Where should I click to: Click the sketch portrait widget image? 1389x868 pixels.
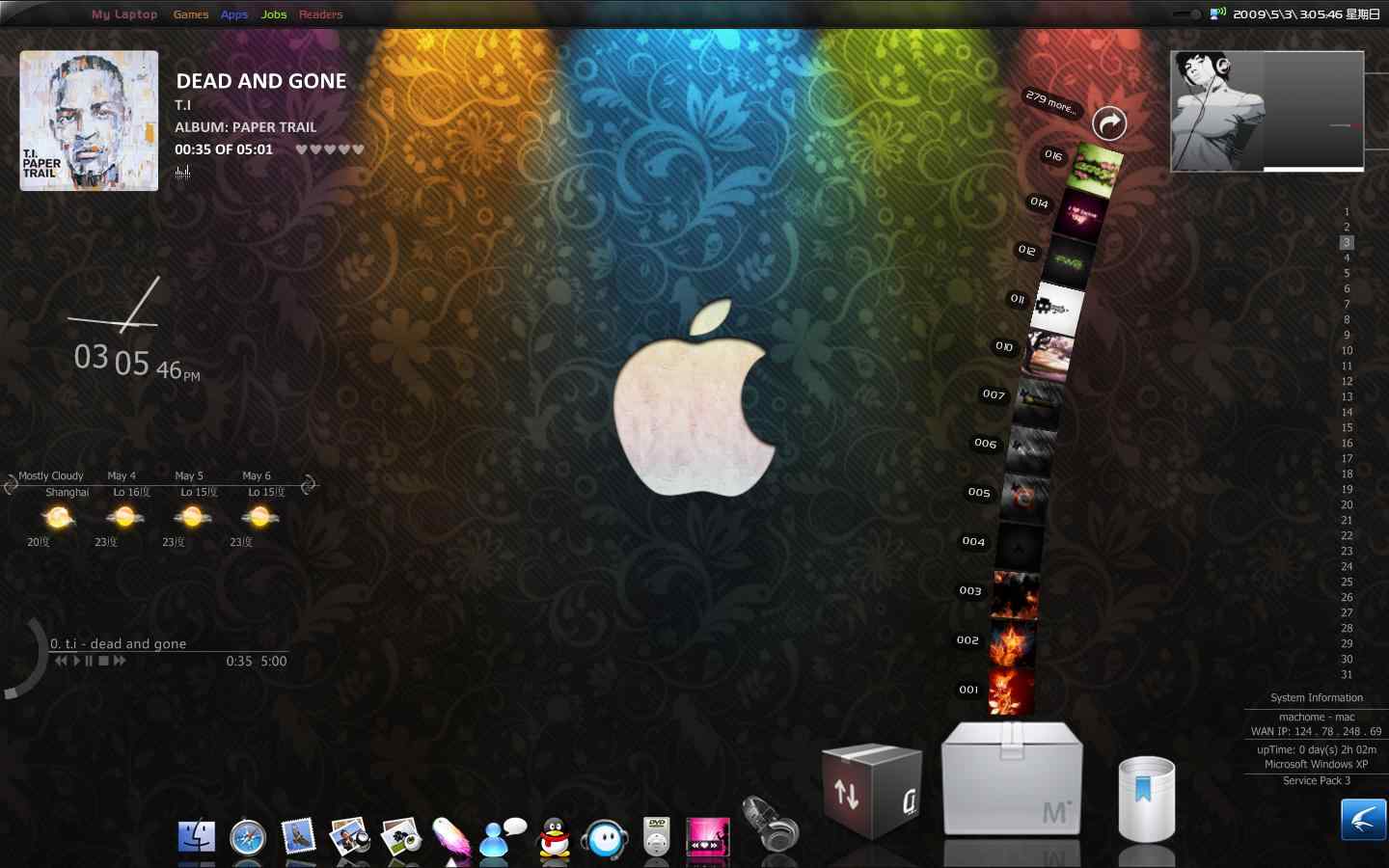coord(1217,112)
